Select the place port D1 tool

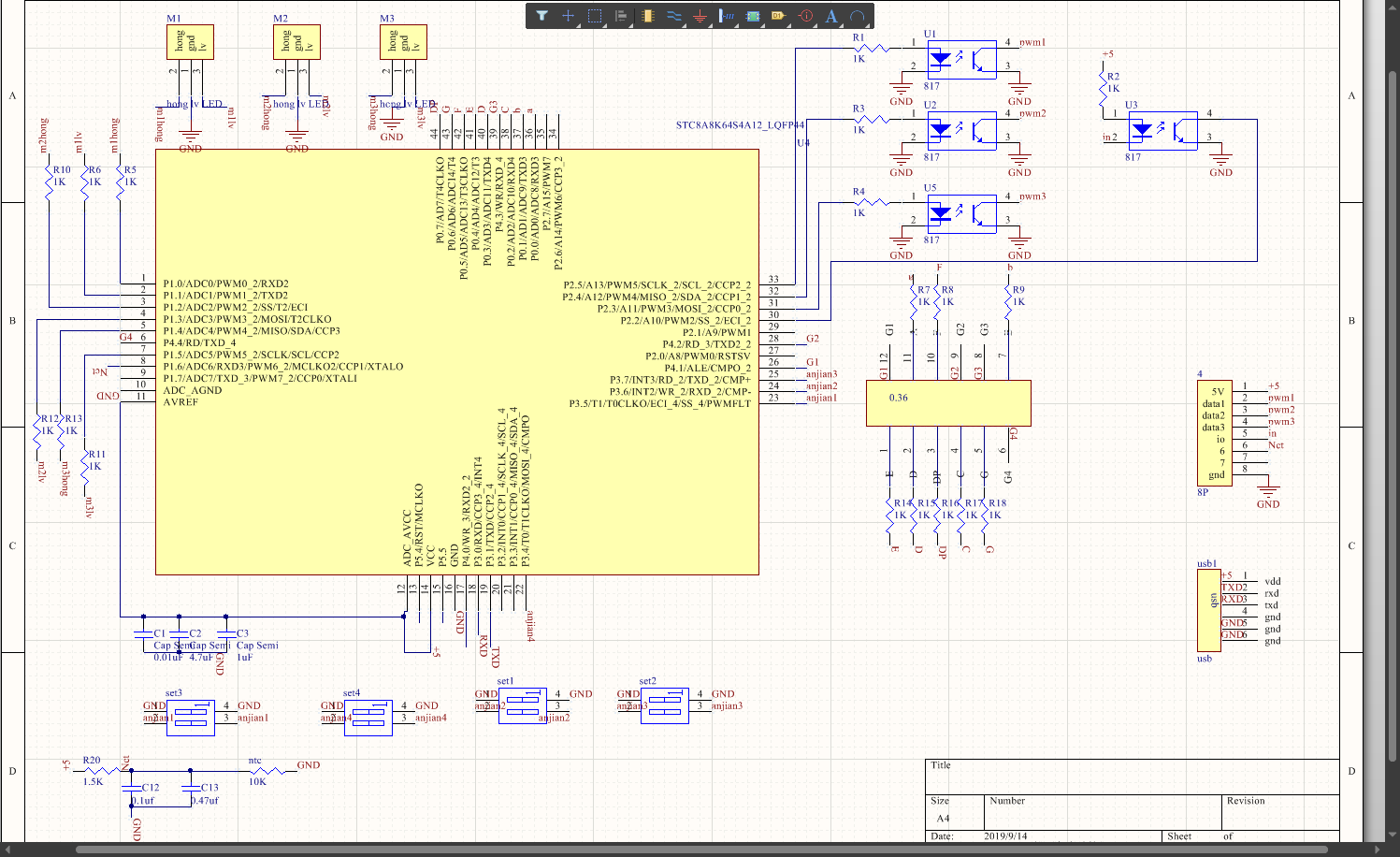click(778, 16)
